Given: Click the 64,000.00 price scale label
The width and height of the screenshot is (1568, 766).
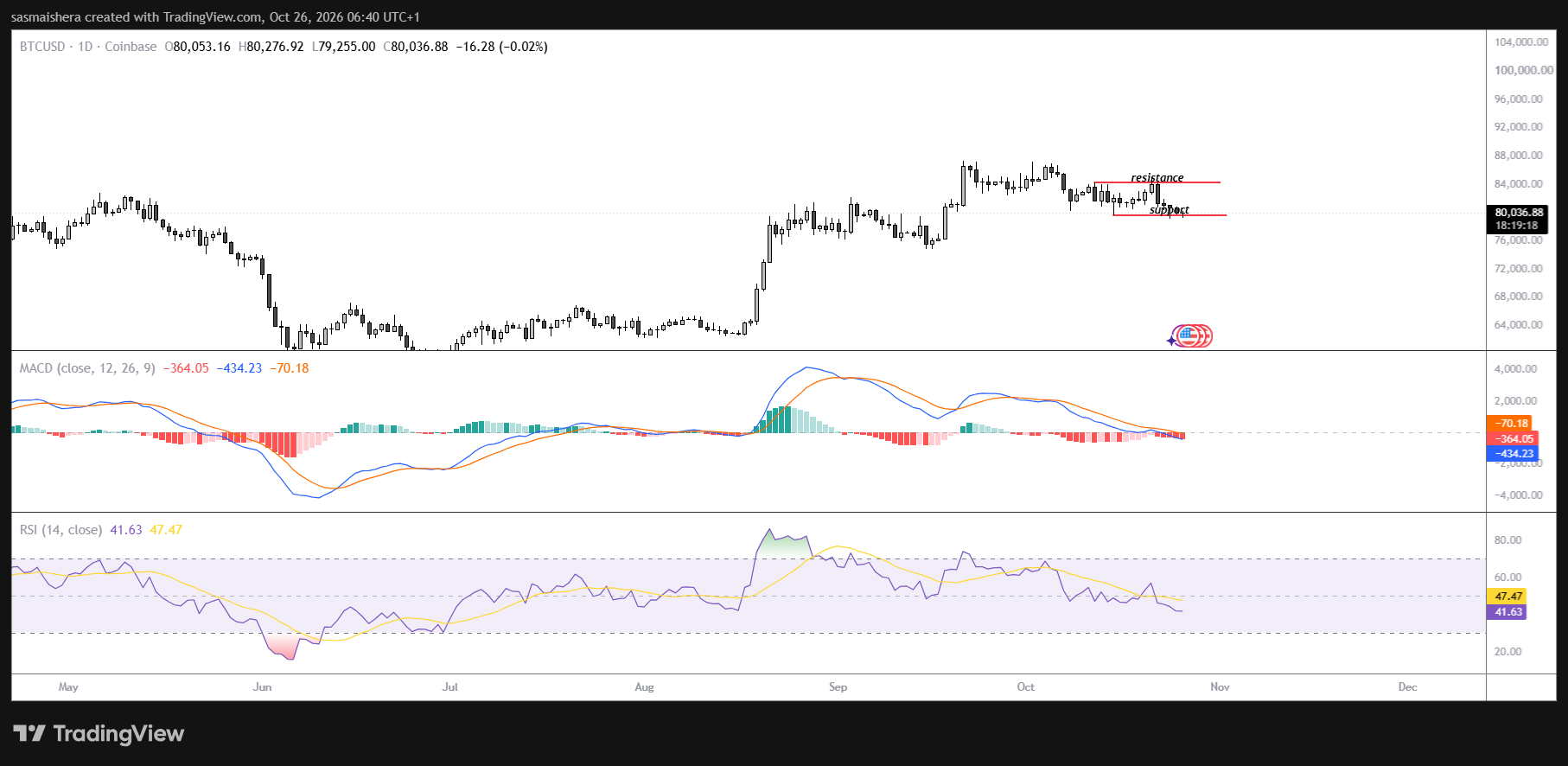Looking at the screenshot, I should [1519, 325].
